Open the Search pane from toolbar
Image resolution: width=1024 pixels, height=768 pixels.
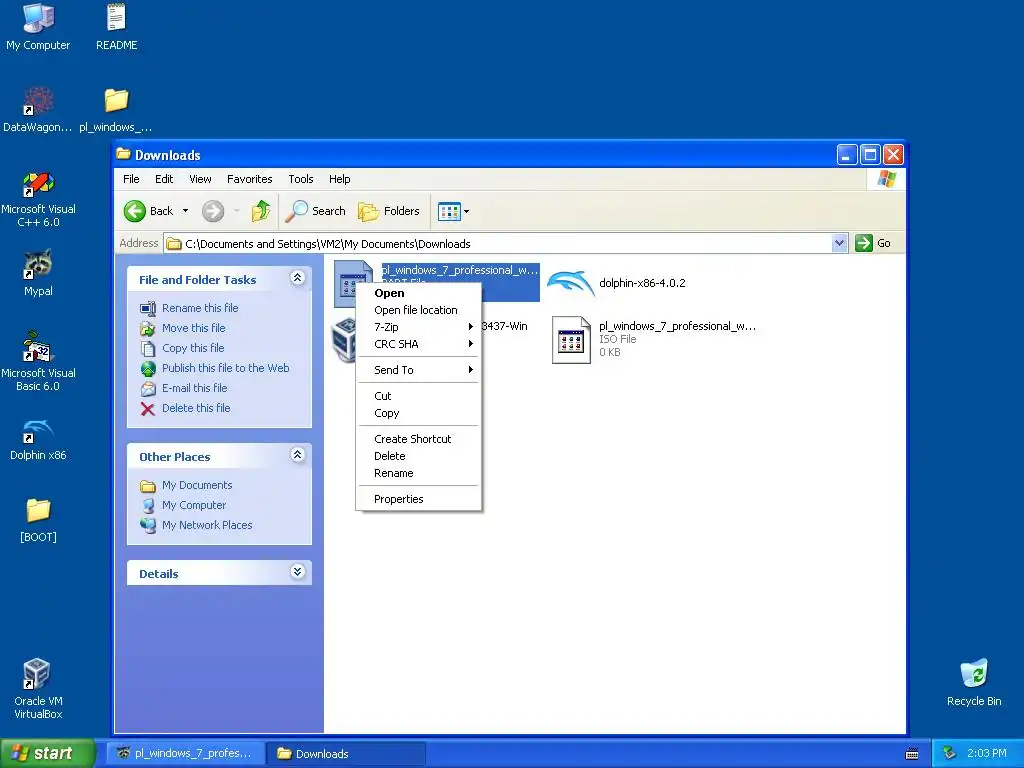click(x=316, y=211)
